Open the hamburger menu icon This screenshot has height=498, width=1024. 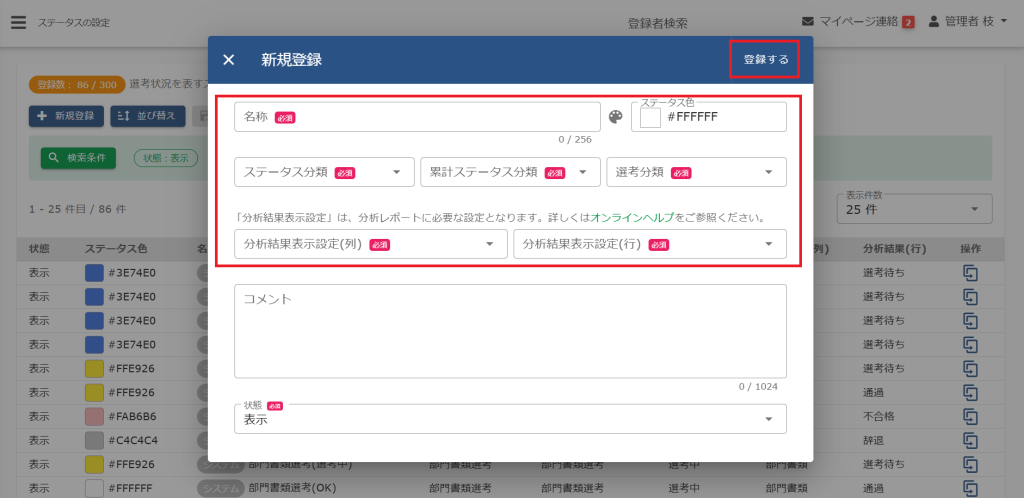[x=18, y=21]
